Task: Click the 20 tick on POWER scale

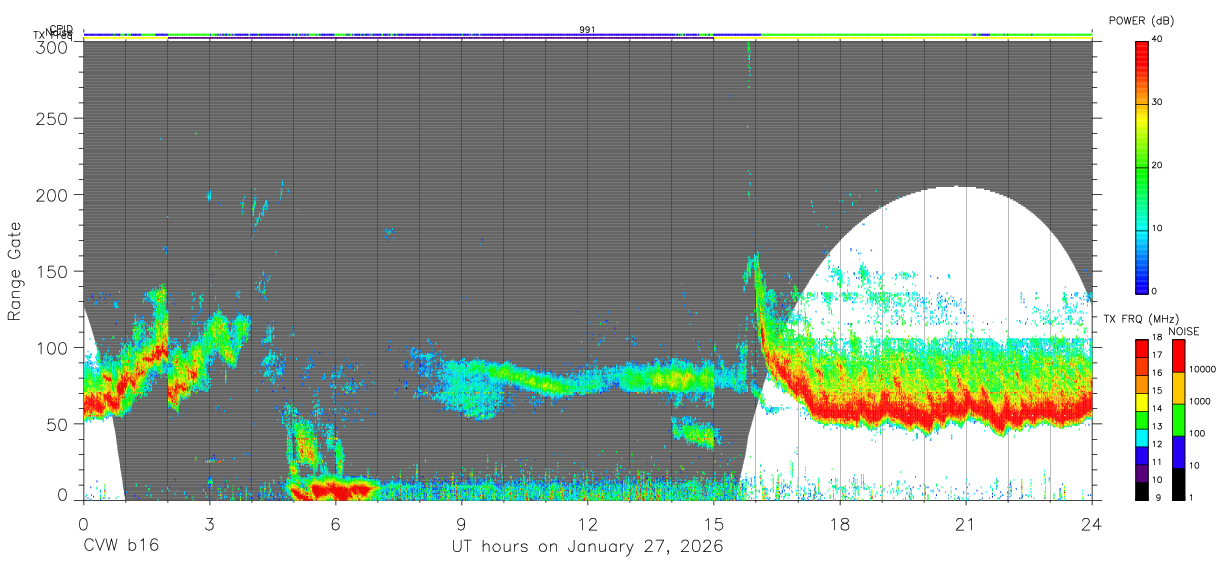Action: [1159, 166]
